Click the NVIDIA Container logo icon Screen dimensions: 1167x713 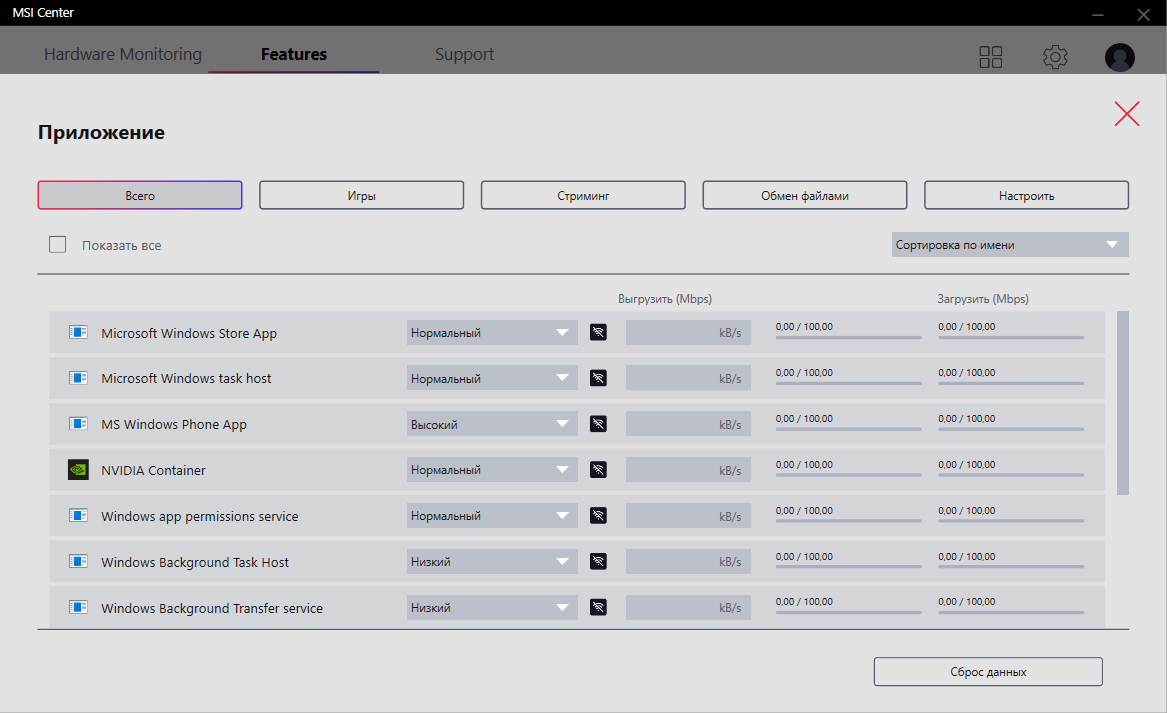coord(78,470)
